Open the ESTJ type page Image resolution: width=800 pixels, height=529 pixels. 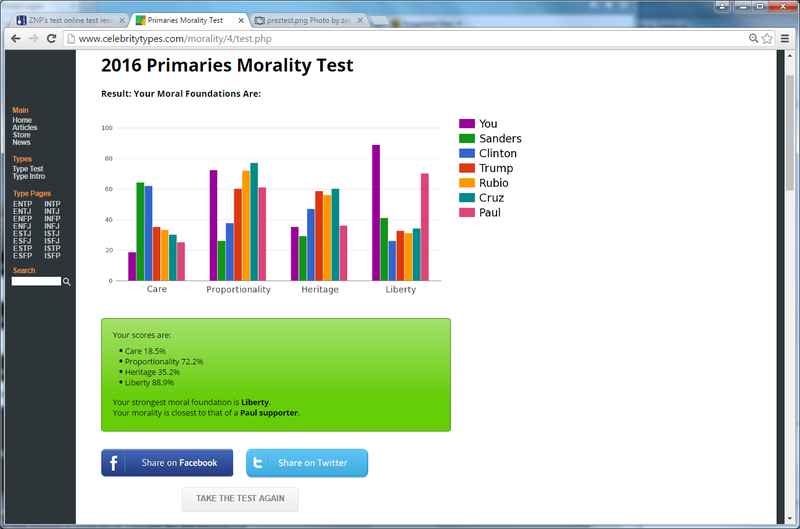pos(22,234)
